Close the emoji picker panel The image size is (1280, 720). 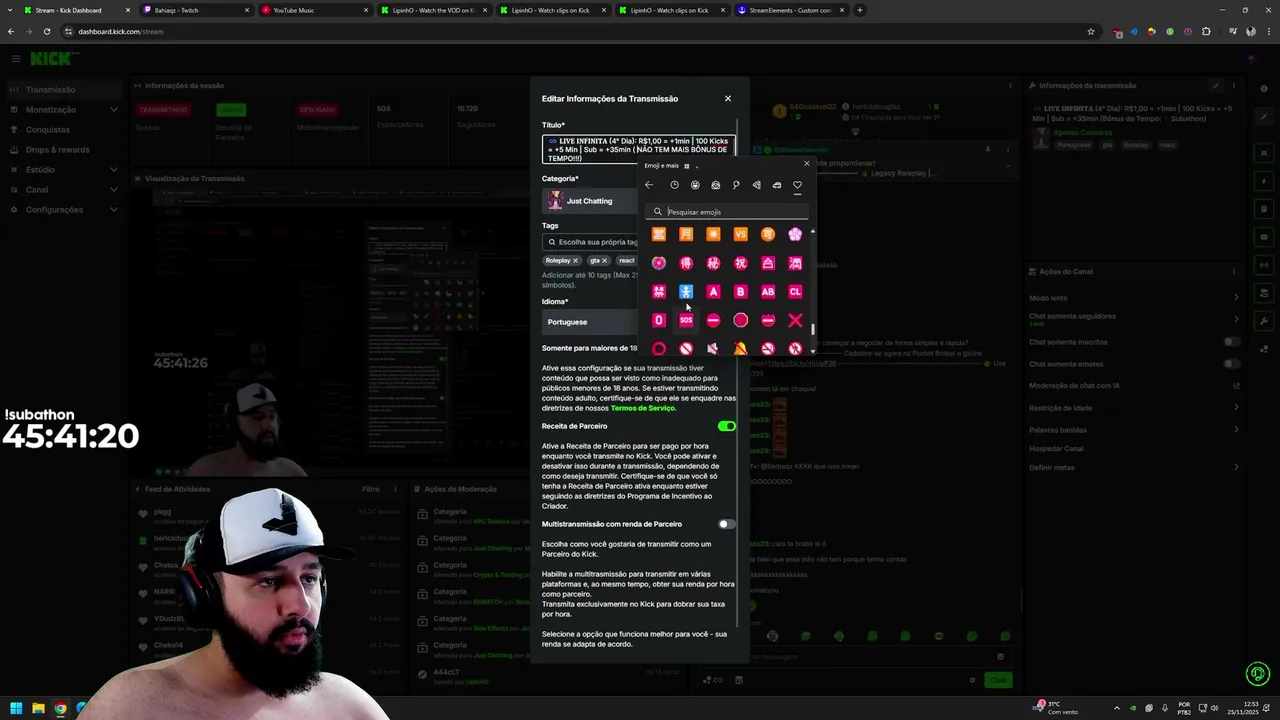(806, 164)
